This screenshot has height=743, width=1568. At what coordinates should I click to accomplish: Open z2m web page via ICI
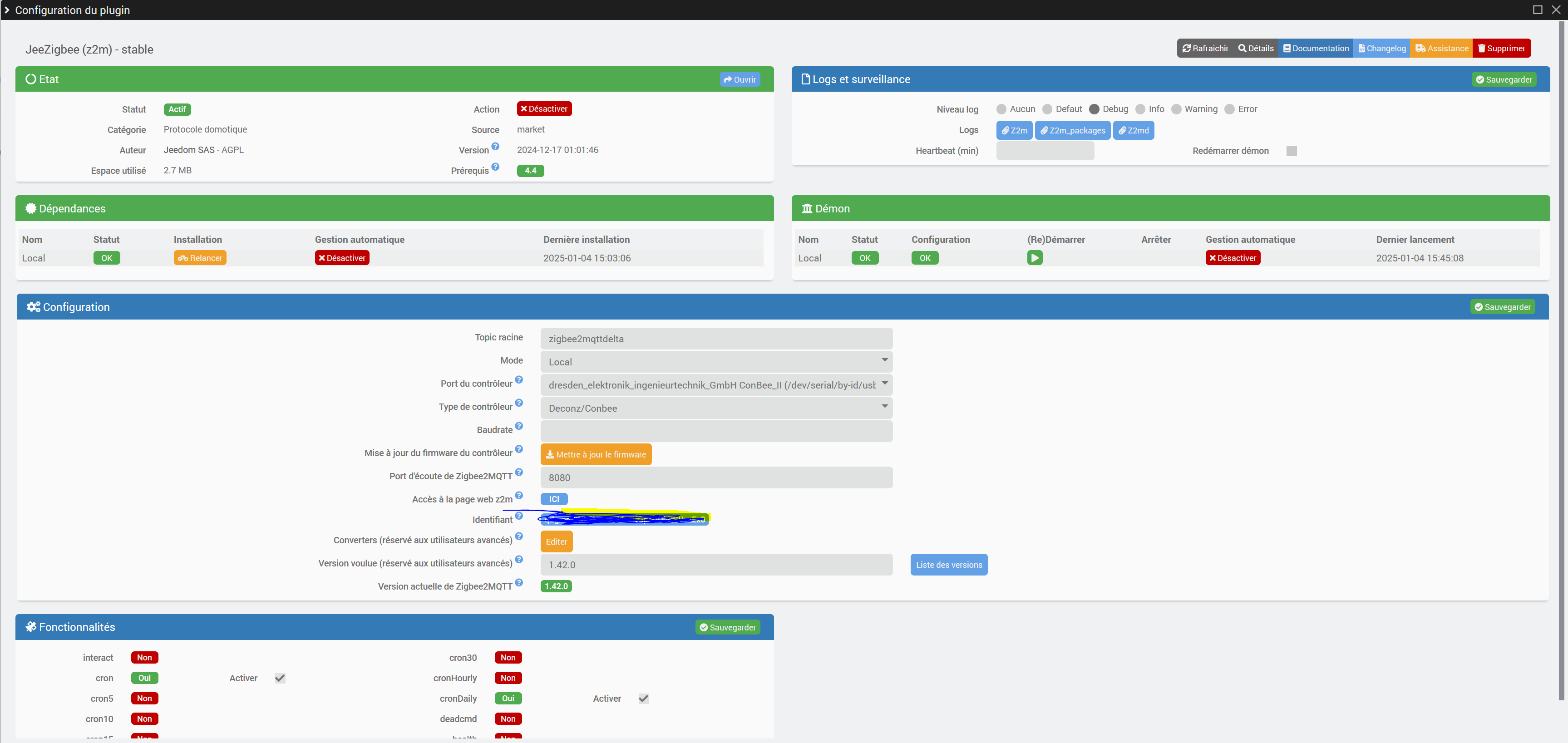554,499
